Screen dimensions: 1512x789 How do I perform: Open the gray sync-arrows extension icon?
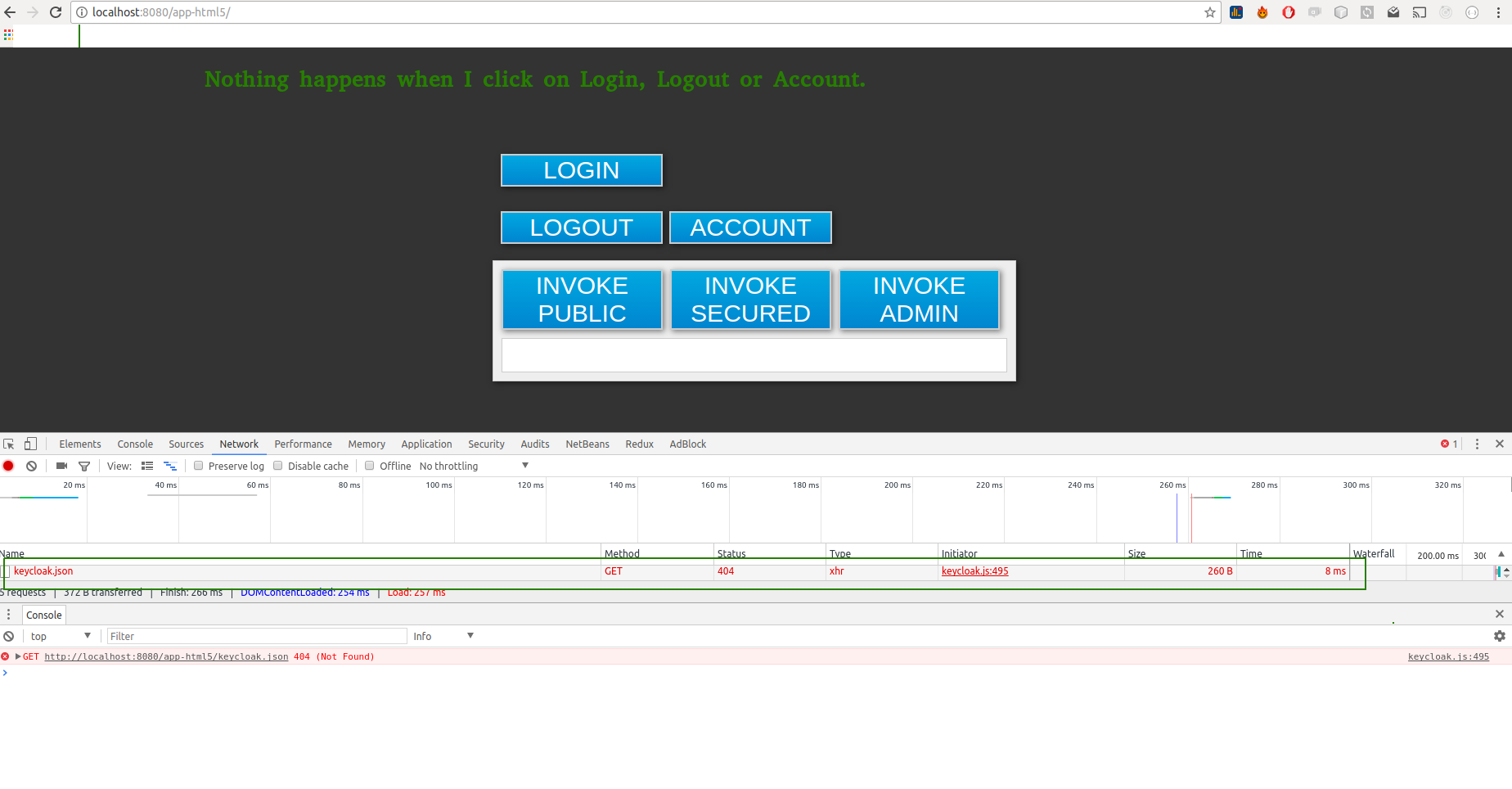(1367, 12)
